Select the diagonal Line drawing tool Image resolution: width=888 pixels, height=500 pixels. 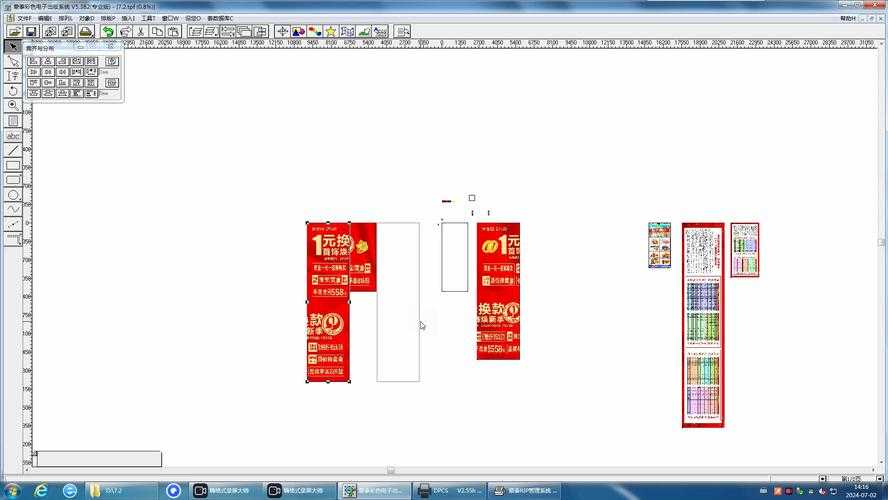point(13,150)
